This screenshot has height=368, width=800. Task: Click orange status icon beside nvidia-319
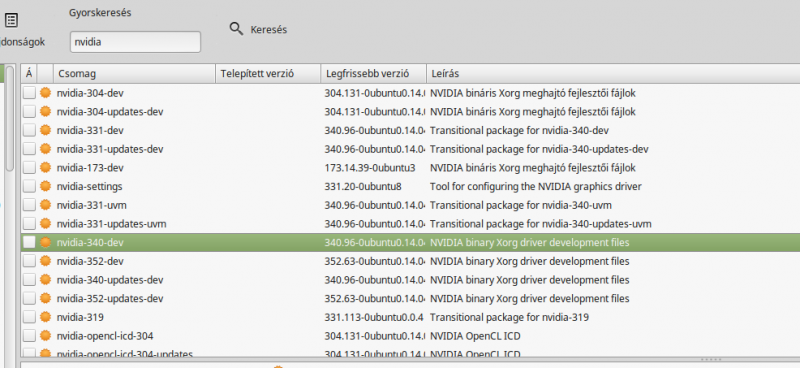(x=45, y=317)
